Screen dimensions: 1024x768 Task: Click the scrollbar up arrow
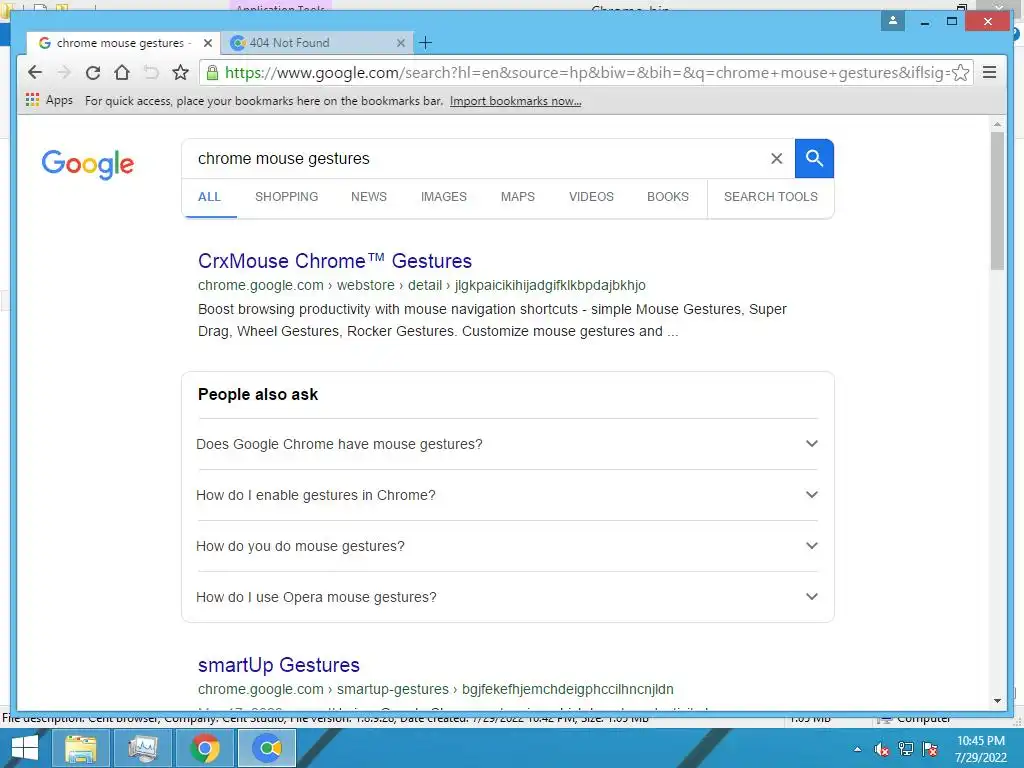click(997, 123)
